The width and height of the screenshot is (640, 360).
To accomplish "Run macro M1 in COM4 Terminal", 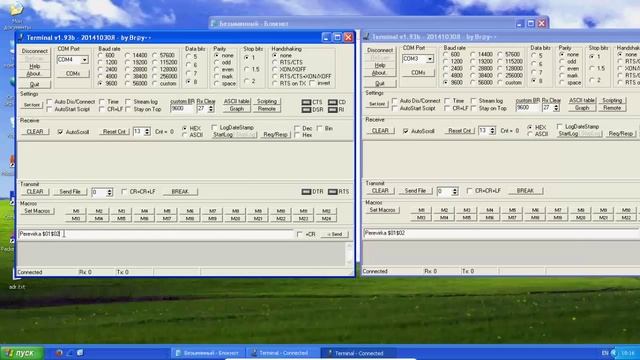I will [76, 211].
